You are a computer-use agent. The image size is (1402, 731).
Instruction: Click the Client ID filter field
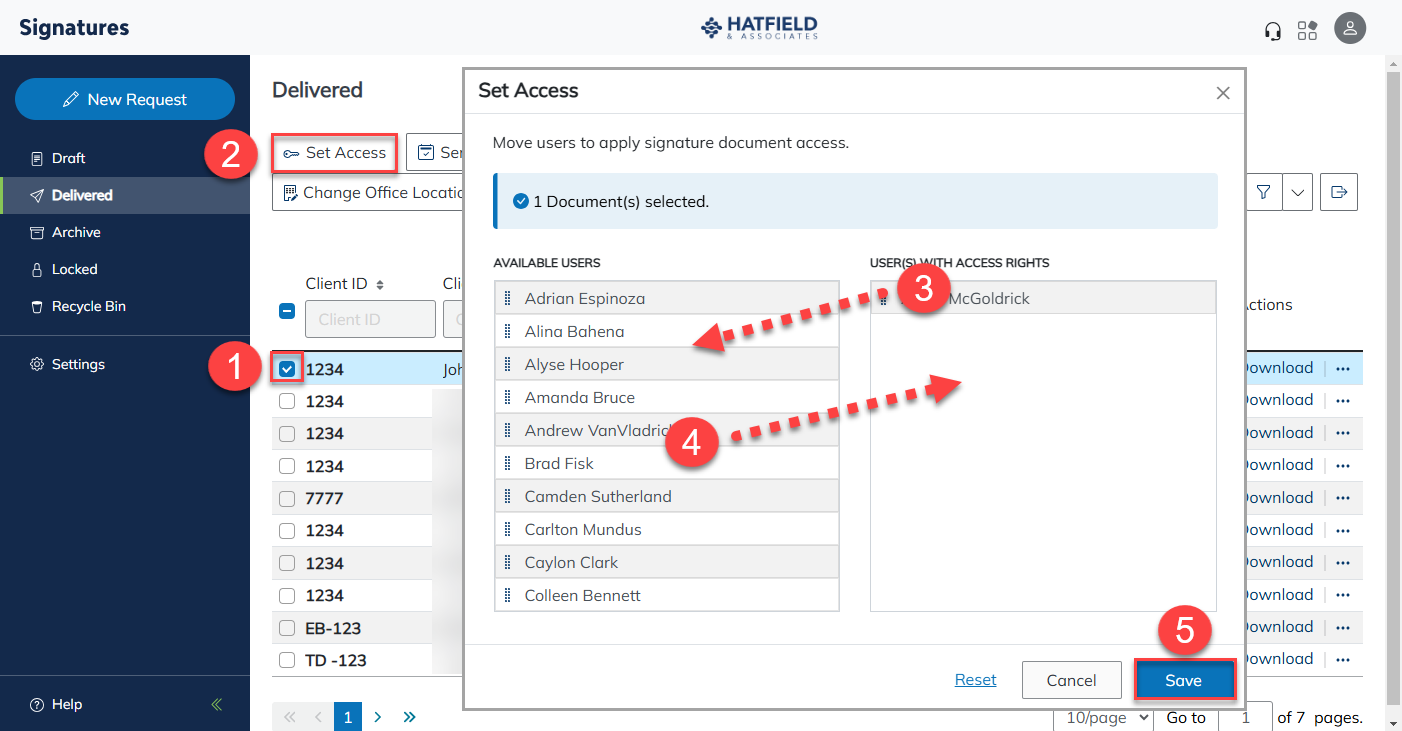pyautogui.click(x=370, y=319)
